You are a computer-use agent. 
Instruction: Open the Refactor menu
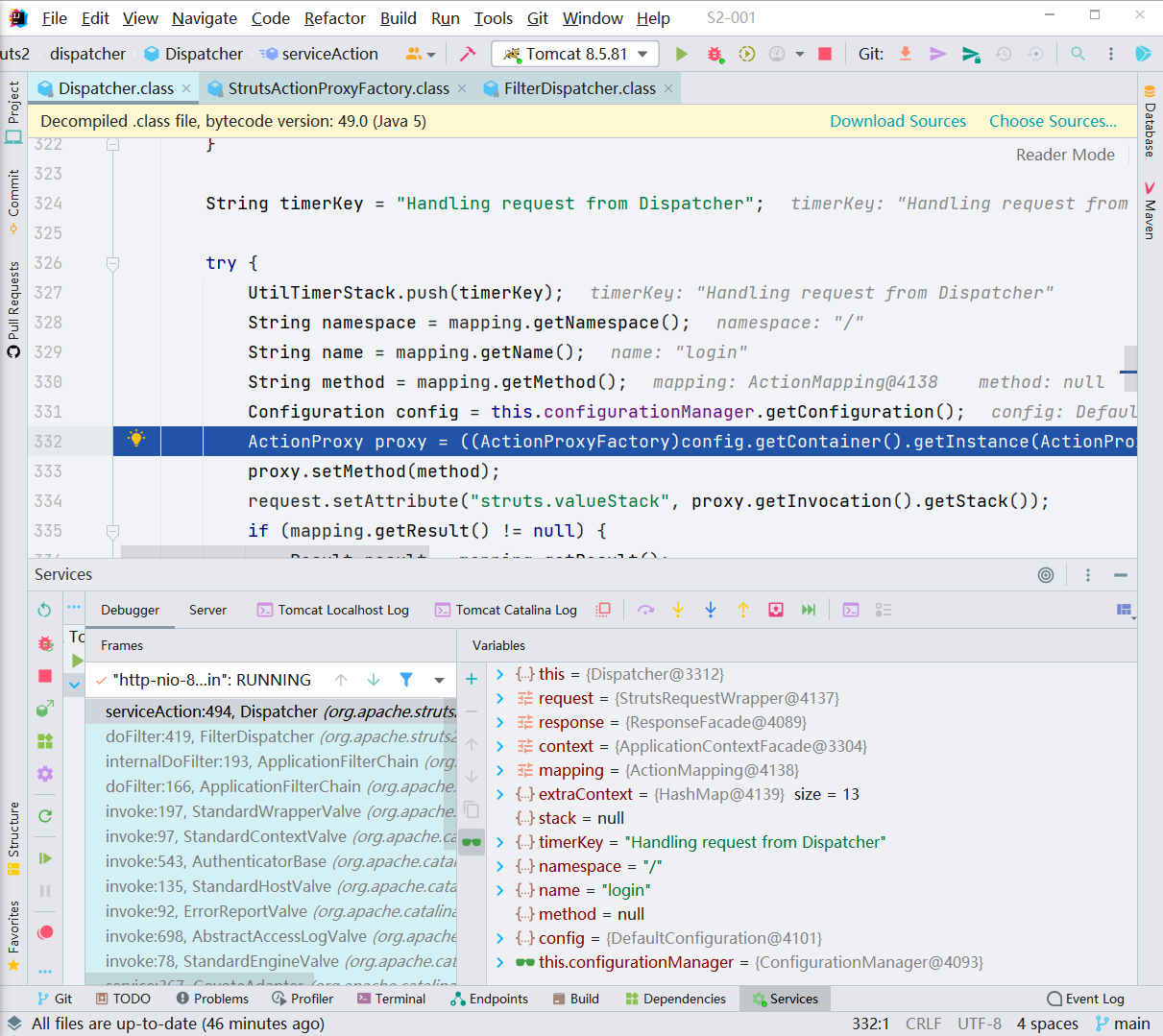(335, 18)
